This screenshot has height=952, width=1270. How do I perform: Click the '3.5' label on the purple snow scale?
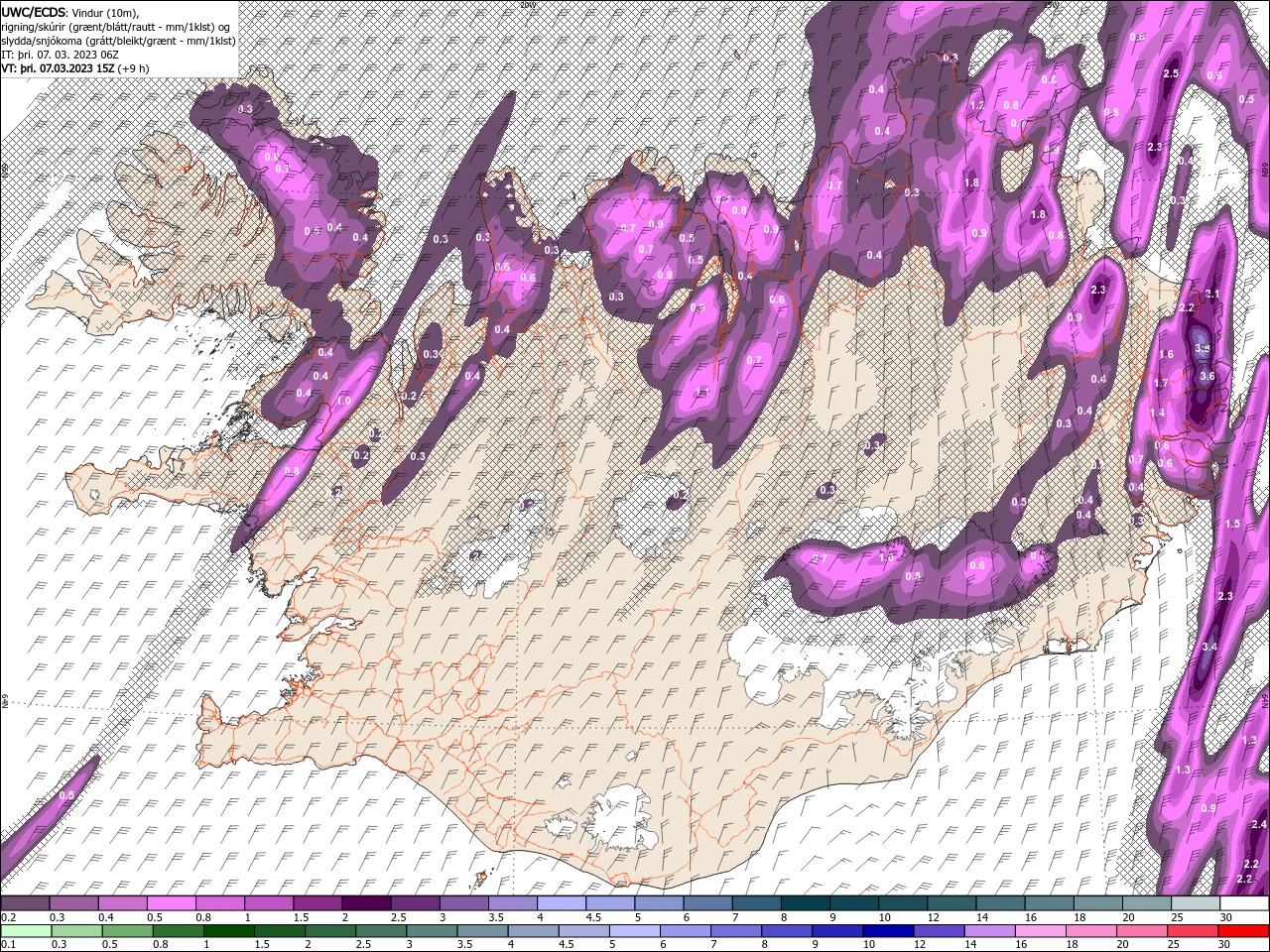(x=496, y=917)
